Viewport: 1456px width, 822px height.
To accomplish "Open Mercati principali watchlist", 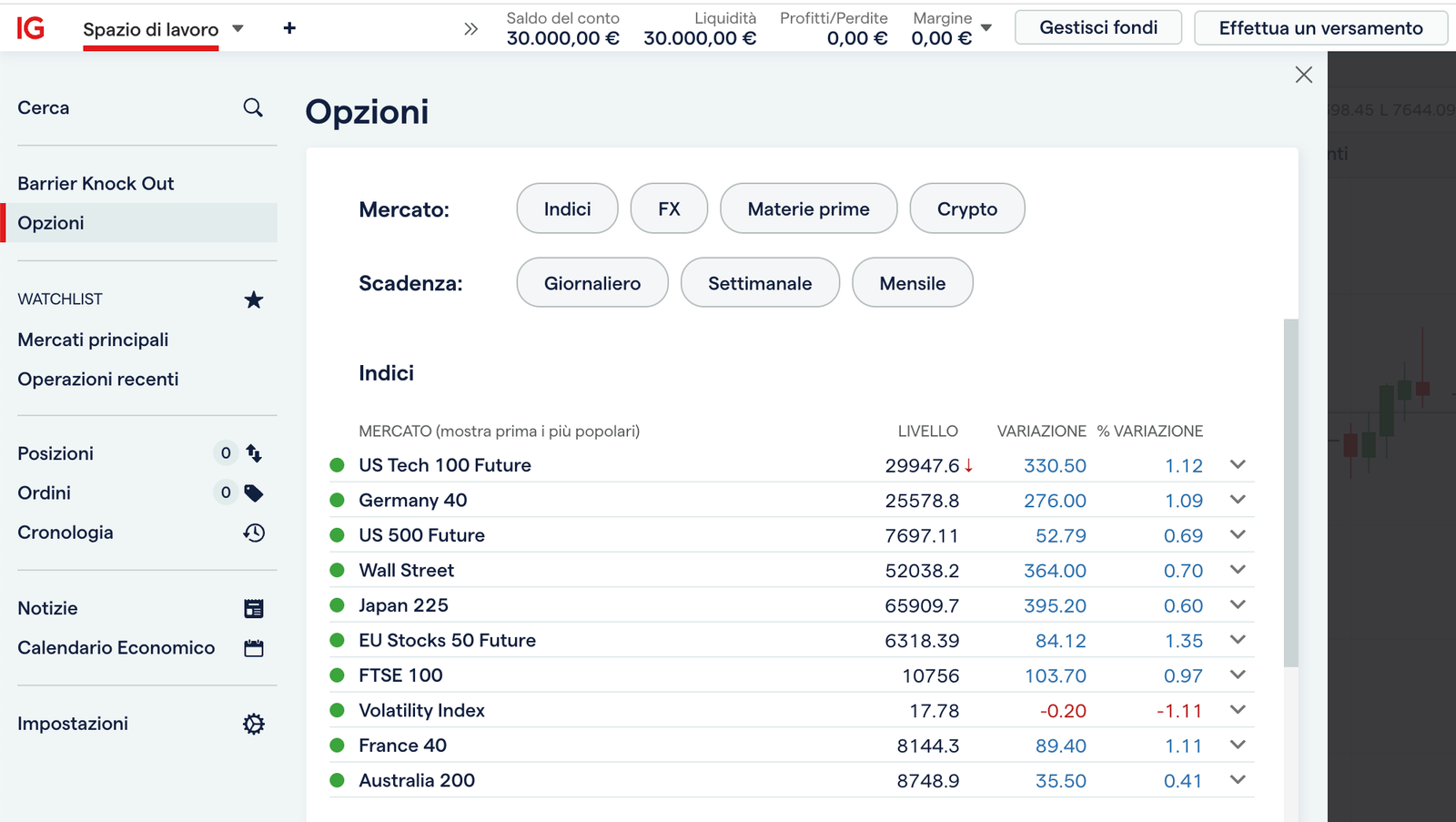I will pos(93,340).
